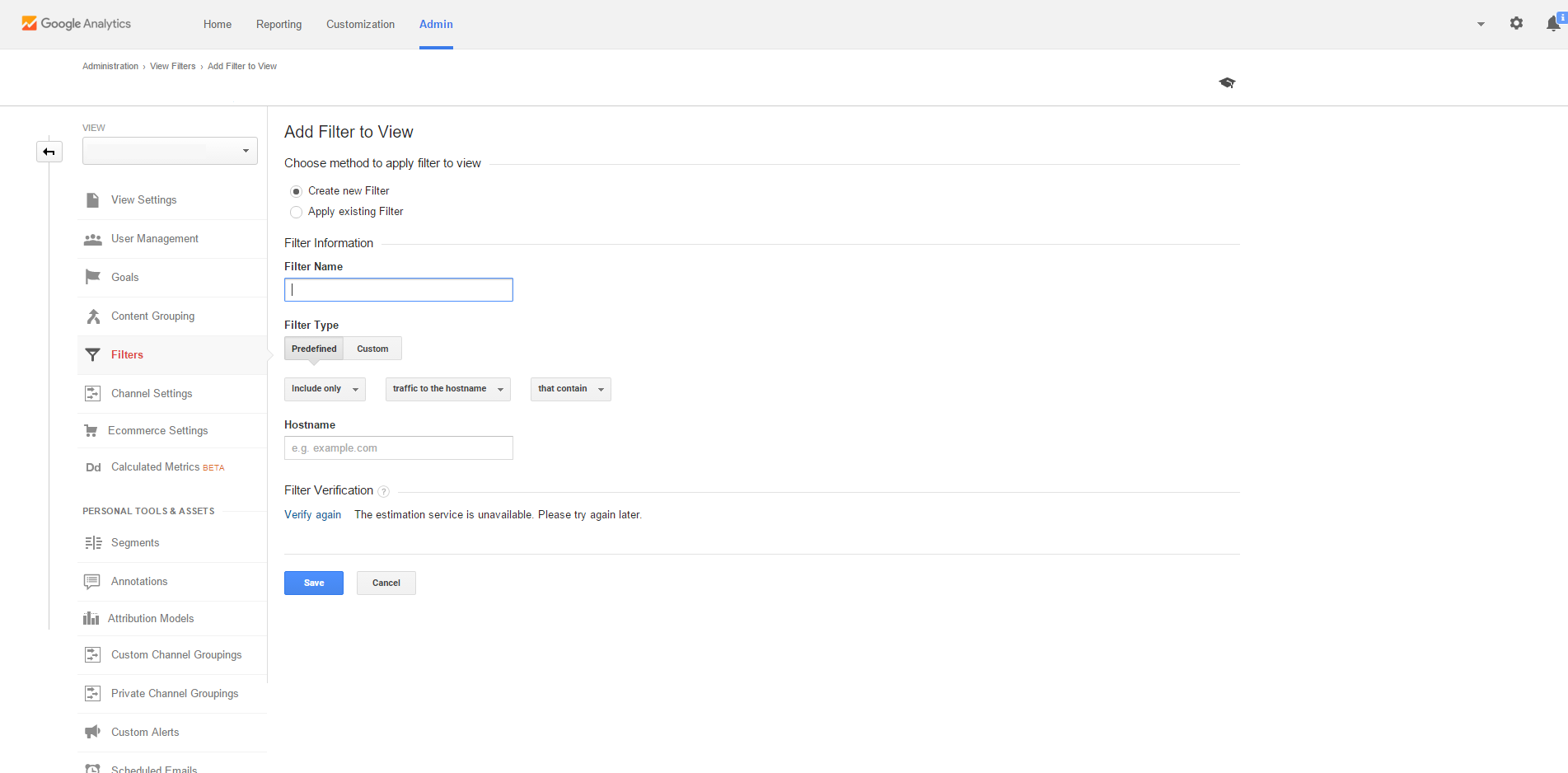The width and height of the screenshot is (1568, 773).
Task: Click Add Filter to View breadcrumb
Action: (x=242, y=66)
